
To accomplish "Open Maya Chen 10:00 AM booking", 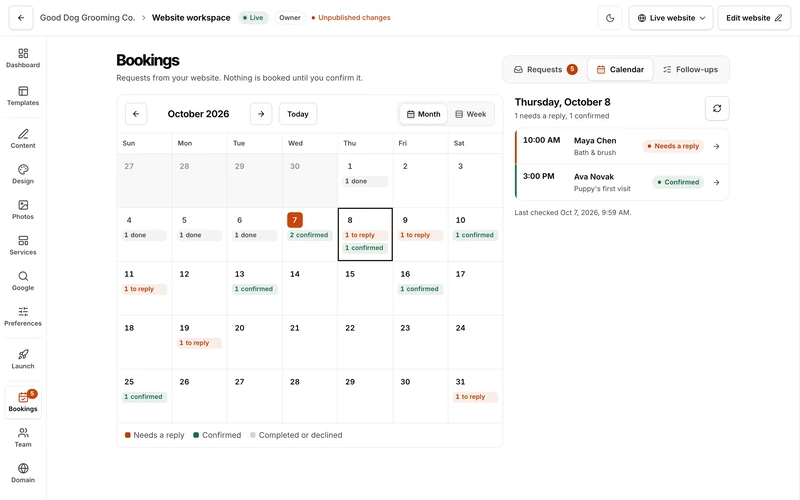I will (622, 146).
